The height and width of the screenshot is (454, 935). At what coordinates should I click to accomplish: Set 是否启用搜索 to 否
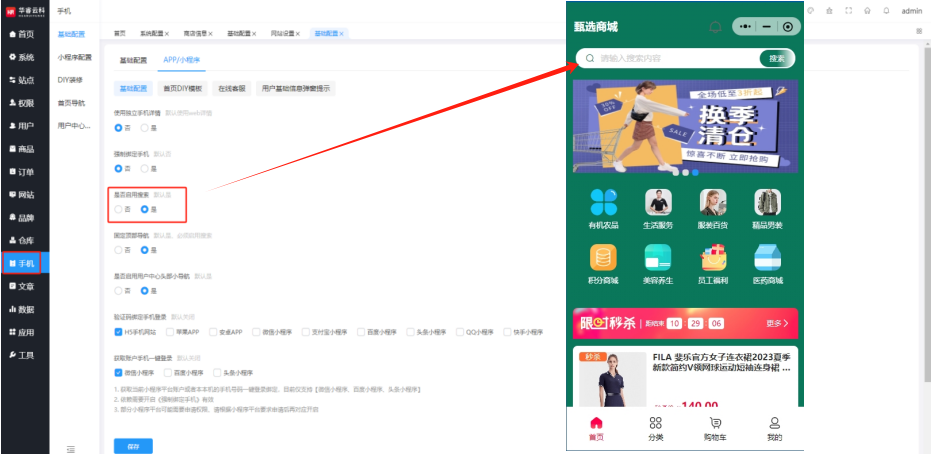tap(119, 209)
